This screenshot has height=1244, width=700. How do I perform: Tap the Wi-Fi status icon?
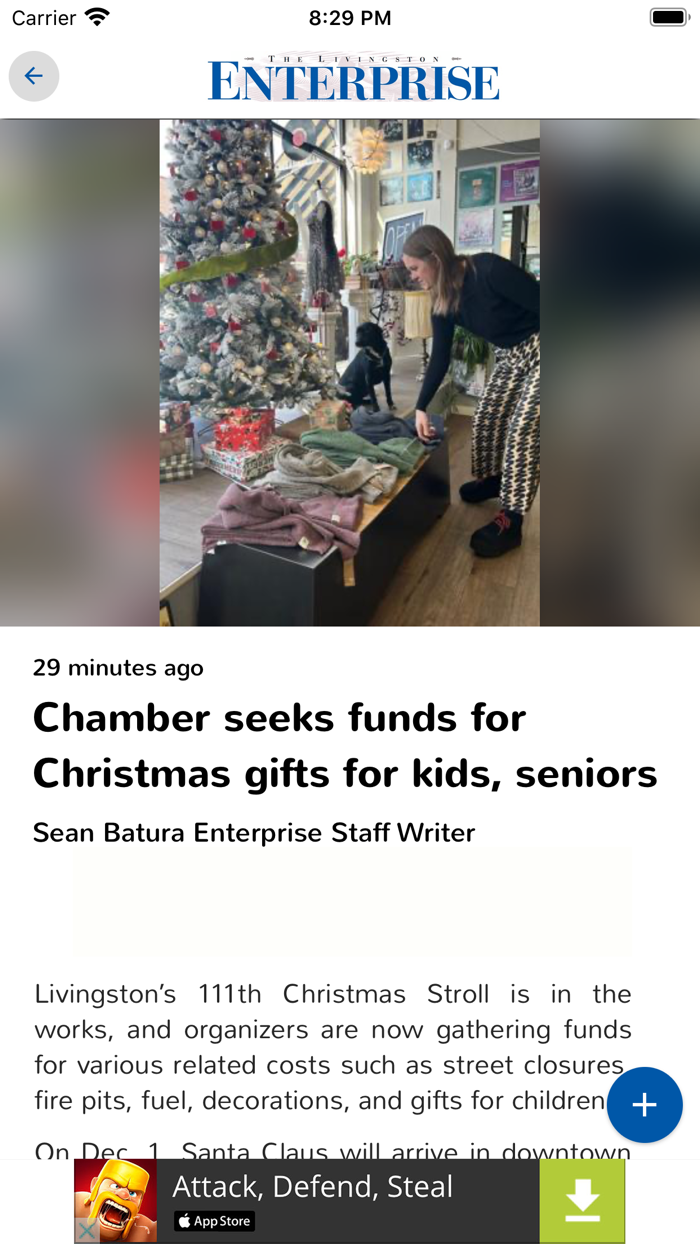[x=97, y=18]
